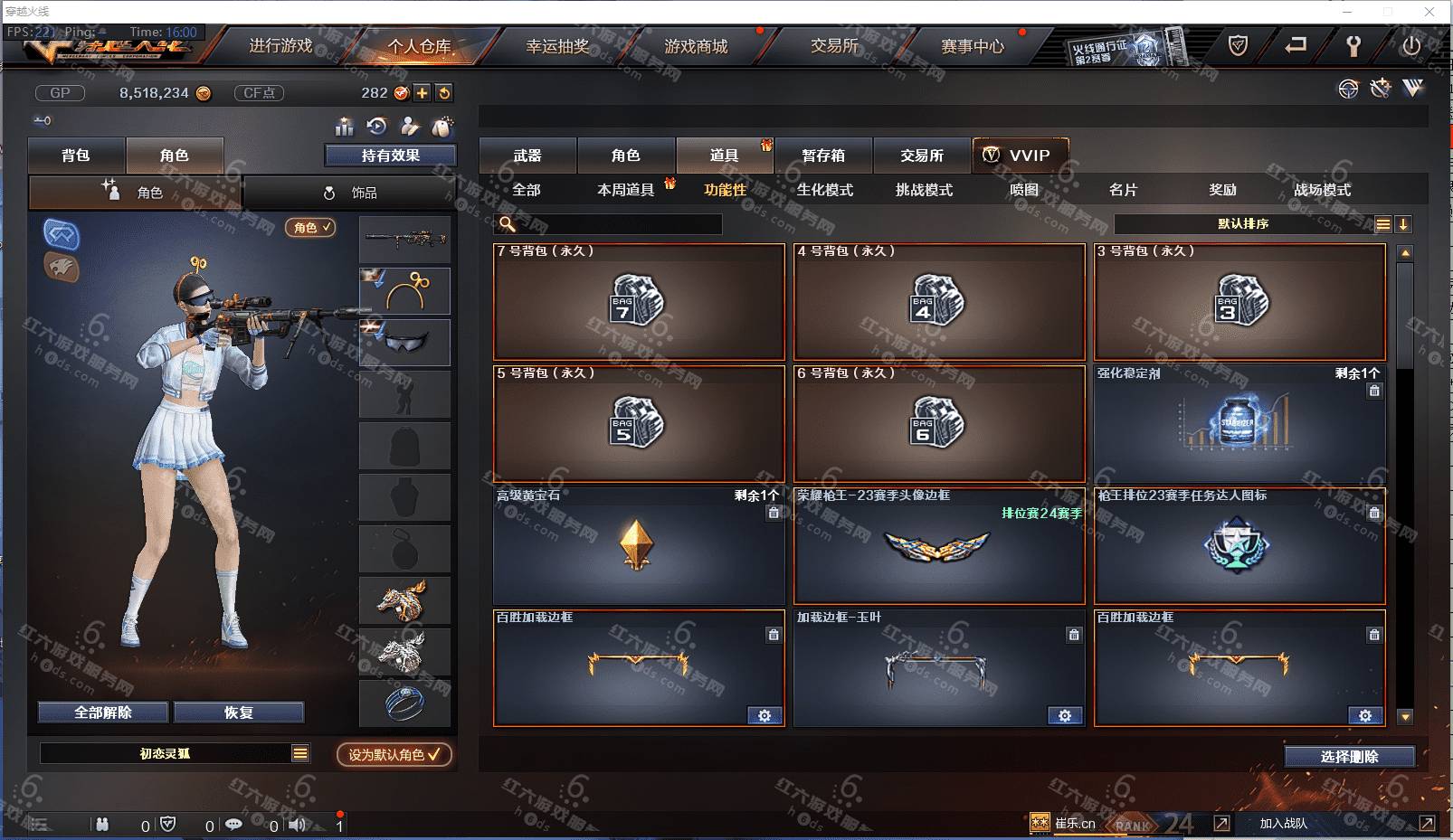Click the item search input field
This screenshot has width=1453, height=840.
click(x=608, y=224)
